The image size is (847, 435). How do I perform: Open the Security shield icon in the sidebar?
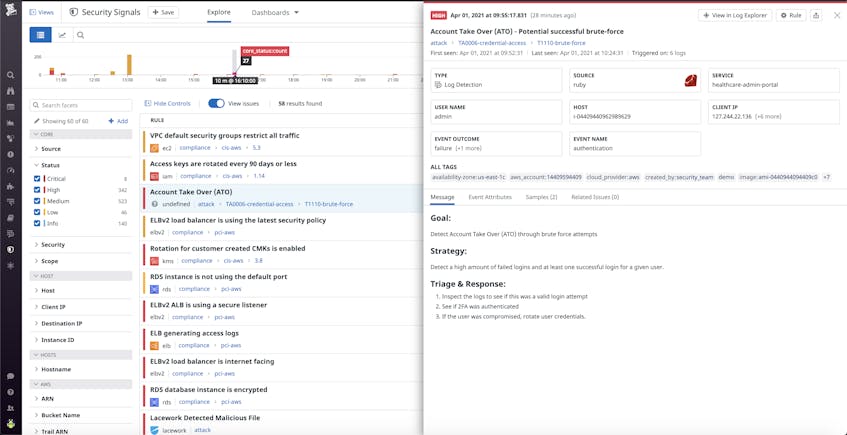click(x=10, y=250)
